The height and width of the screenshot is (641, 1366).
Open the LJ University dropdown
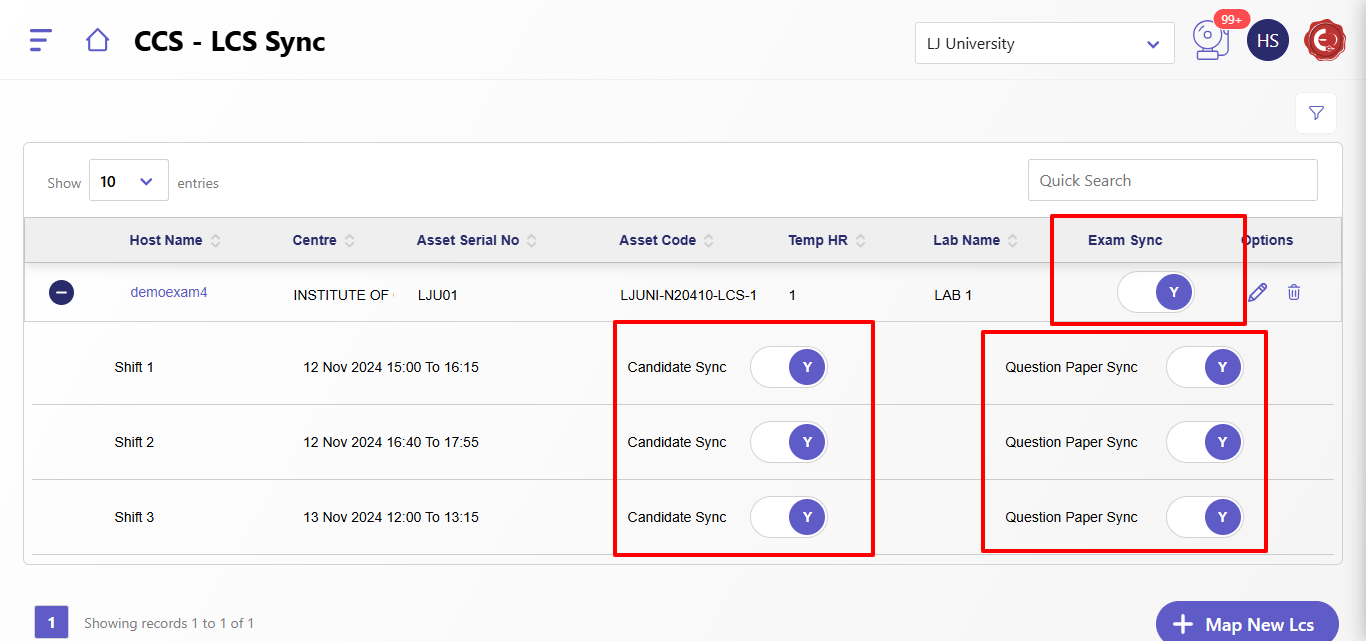point(1044,44)
